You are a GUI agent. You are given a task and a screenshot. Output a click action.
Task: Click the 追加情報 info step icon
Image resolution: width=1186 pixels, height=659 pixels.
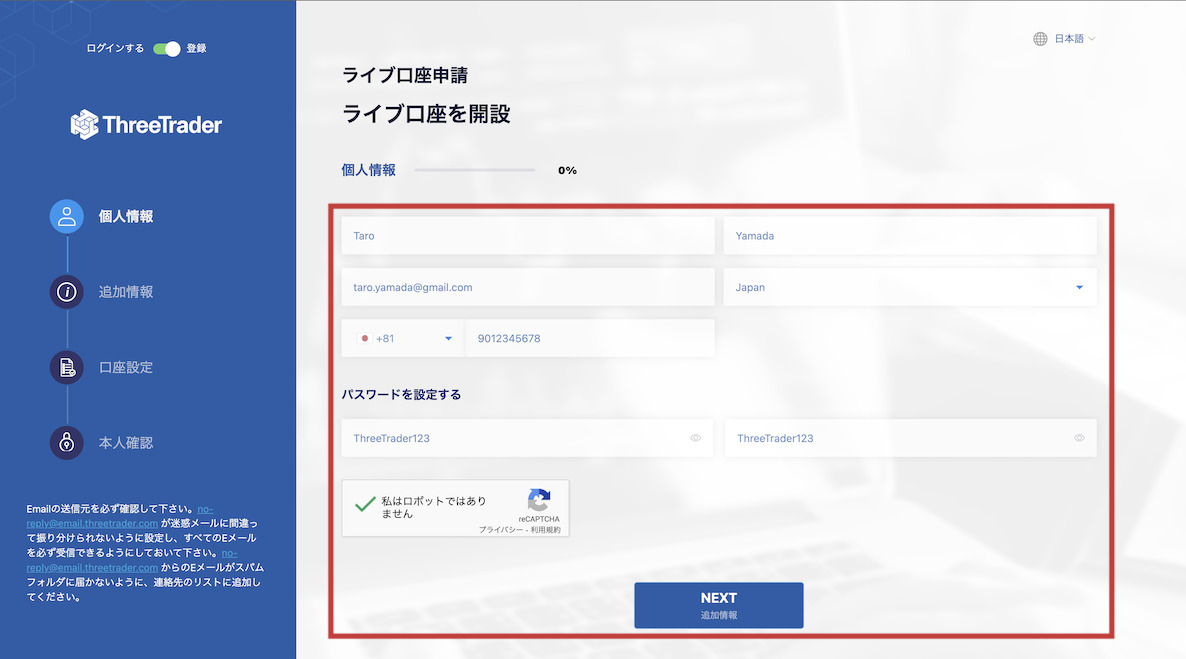pyautogui.click(x=67, y=292)
